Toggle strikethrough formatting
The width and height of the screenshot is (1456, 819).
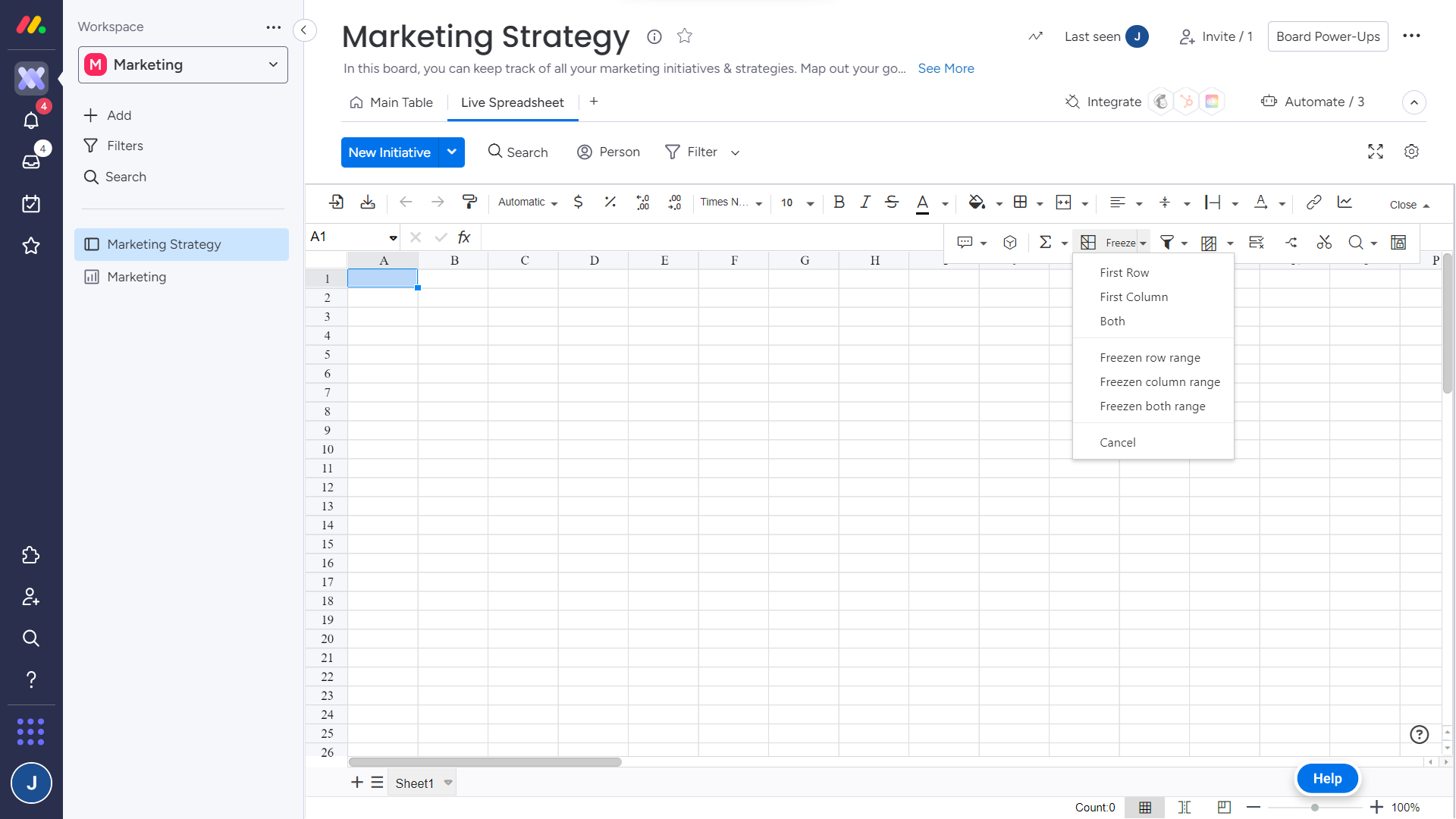click(892, 202)
